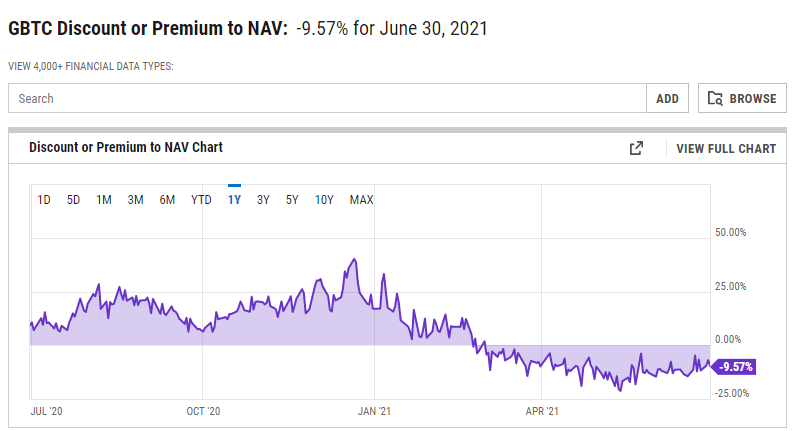Viewport: 803px width, 431px height.
Task: Show the 5Y chart range
Action: point(292,200)
